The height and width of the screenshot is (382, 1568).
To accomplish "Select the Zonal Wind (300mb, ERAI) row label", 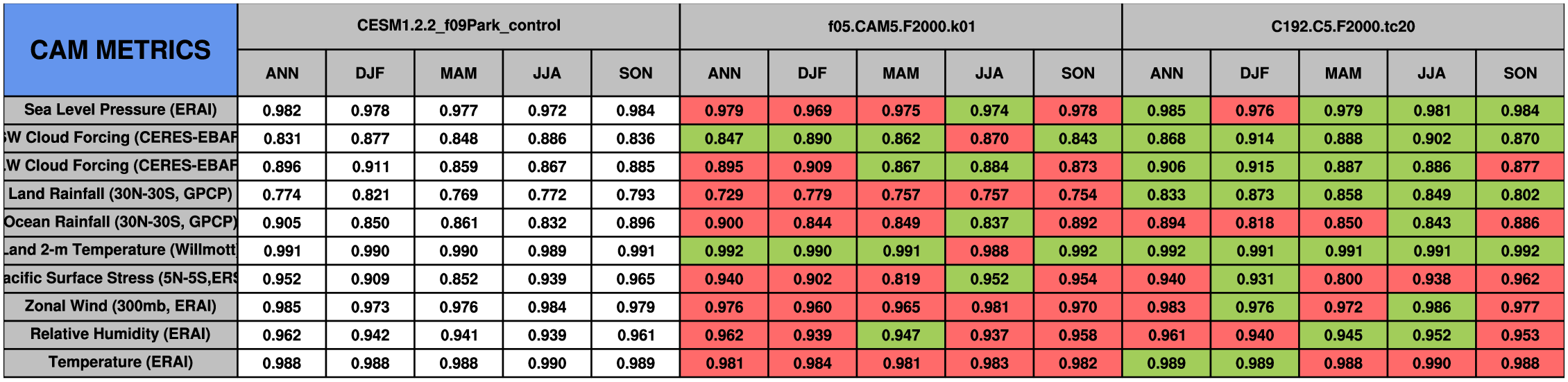I will coord(120,306).
